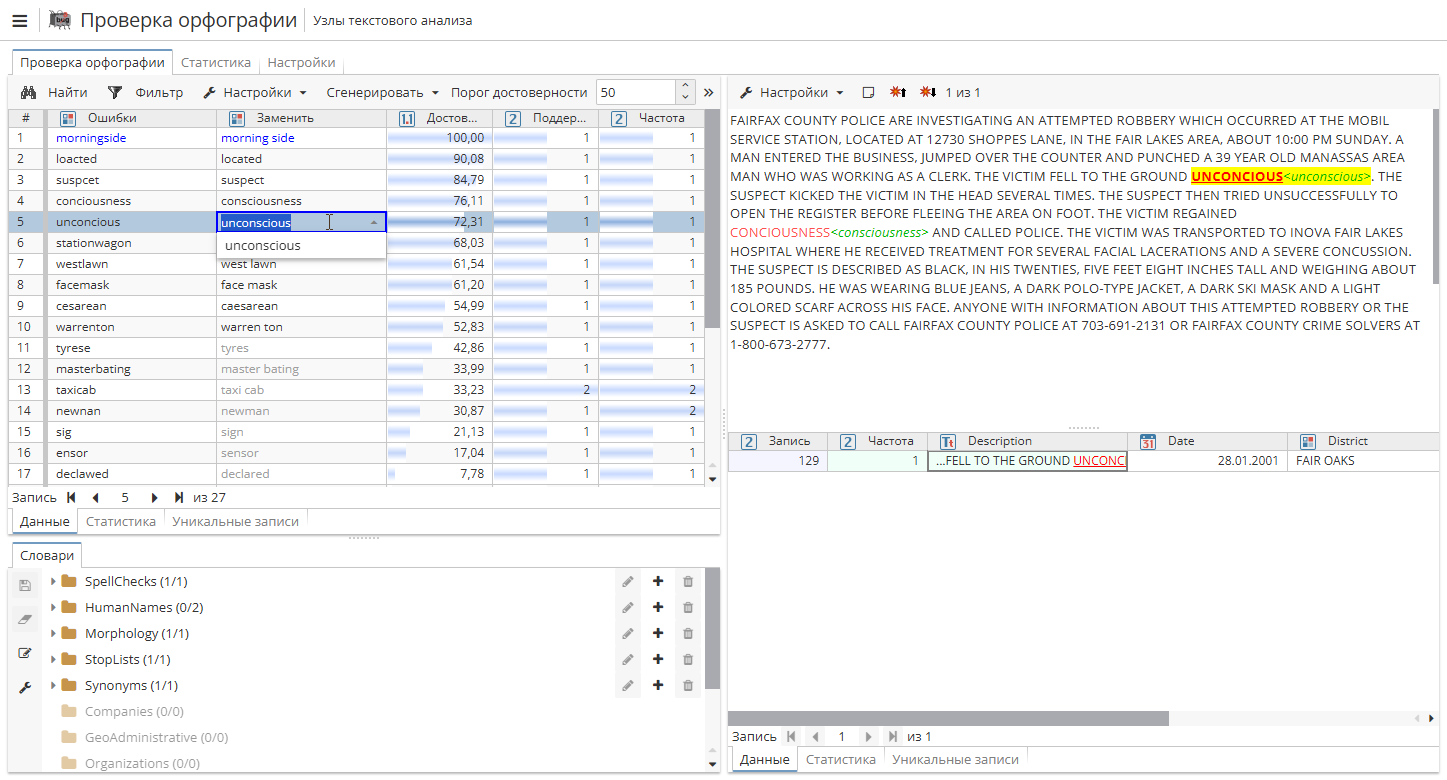
Task: Open the left Настройки toolbar dropdown
Action: (255, 92)
